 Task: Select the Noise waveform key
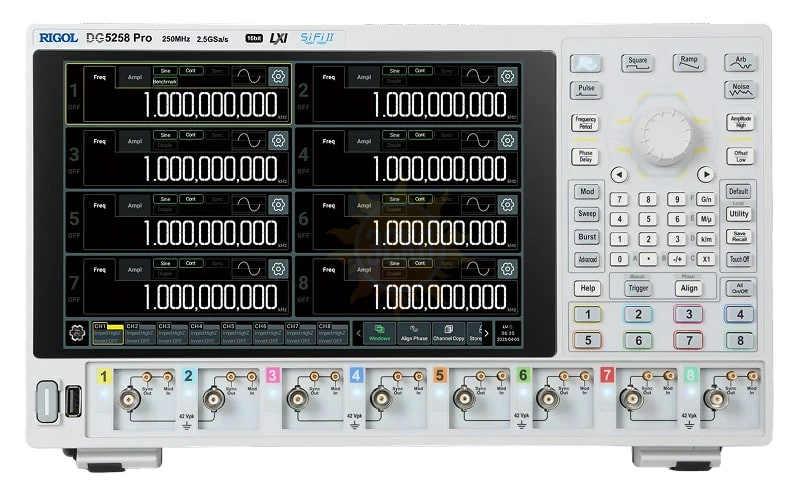tap(741, 89)
